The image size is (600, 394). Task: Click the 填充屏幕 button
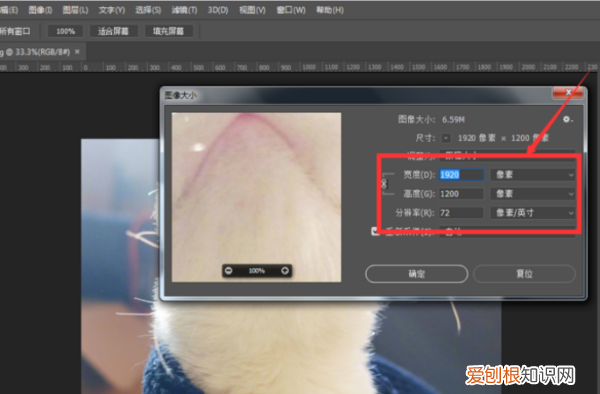[x=168, y=31]
